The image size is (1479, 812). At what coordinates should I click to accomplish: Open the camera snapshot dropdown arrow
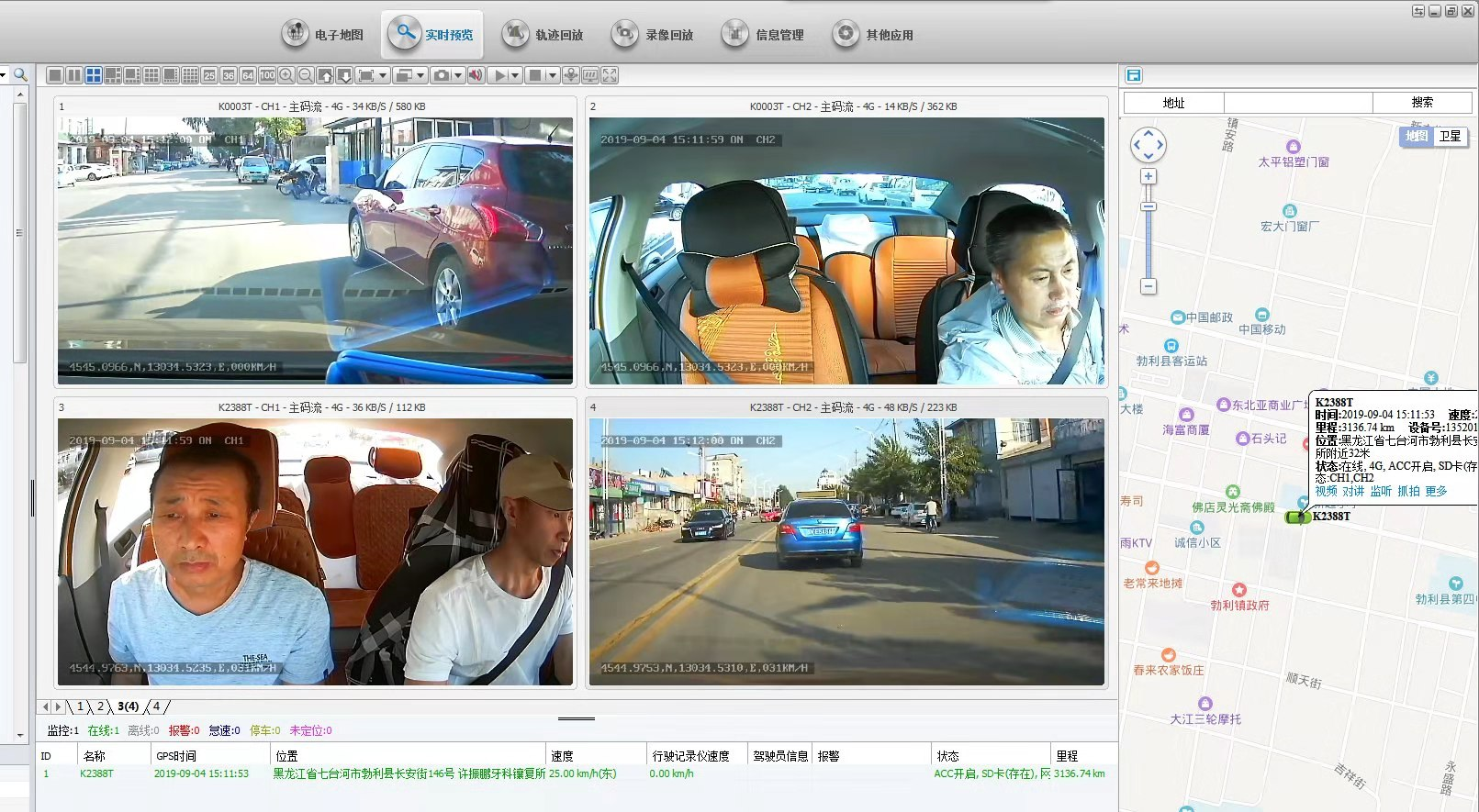point(458,75)
